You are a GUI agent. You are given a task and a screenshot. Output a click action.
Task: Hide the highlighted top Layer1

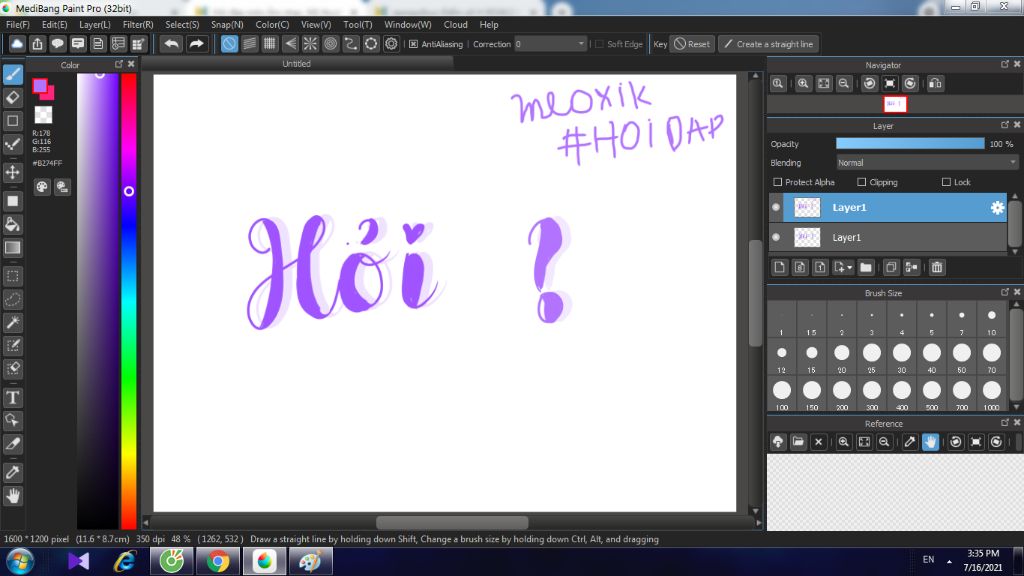[x=776, y=208]
